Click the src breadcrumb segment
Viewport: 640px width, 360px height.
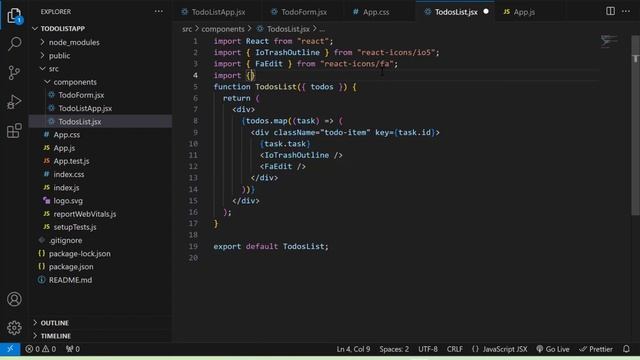pyautogui.click(x=187, y=29)
